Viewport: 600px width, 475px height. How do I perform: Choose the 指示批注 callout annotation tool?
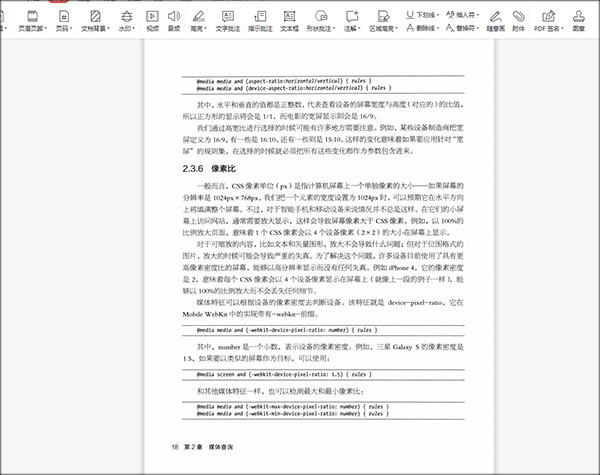[260, 20]
